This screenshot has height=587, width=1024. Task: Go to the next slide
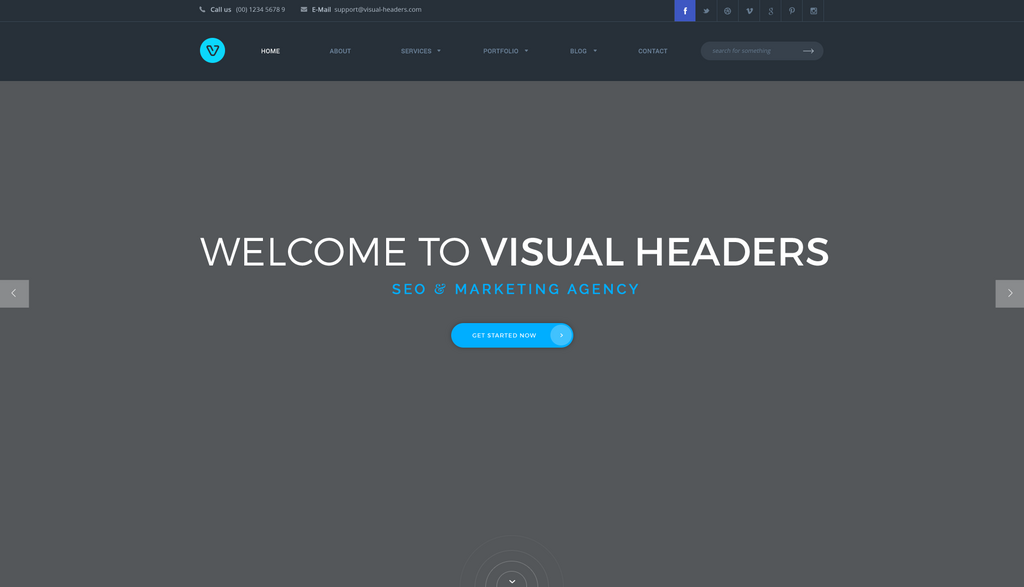(x=1010, y=293)
